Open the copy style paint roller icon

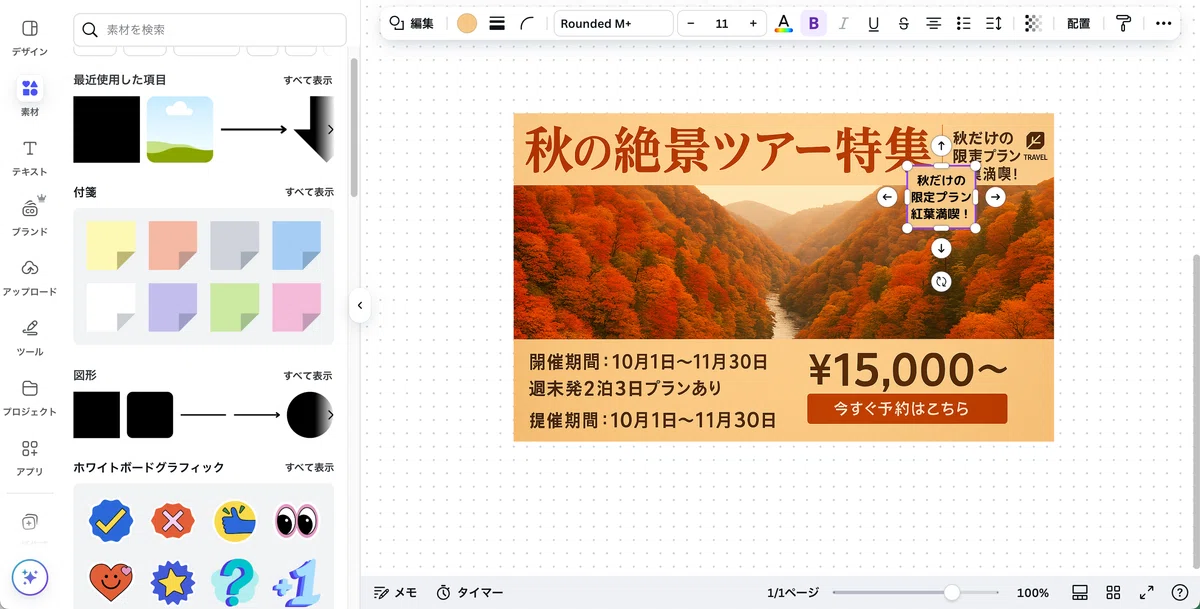pos(1123,24)
